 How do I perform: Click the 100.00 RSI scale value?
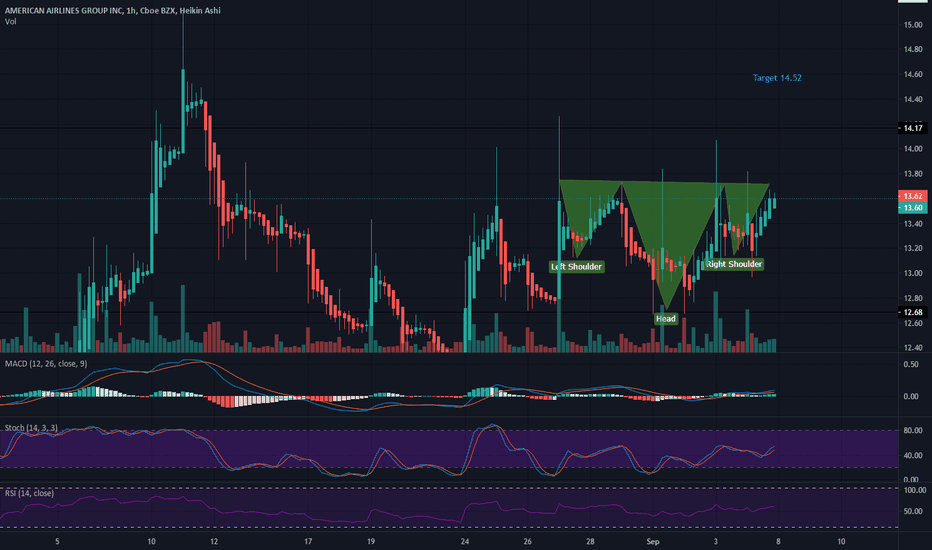(x=915, y=490)
